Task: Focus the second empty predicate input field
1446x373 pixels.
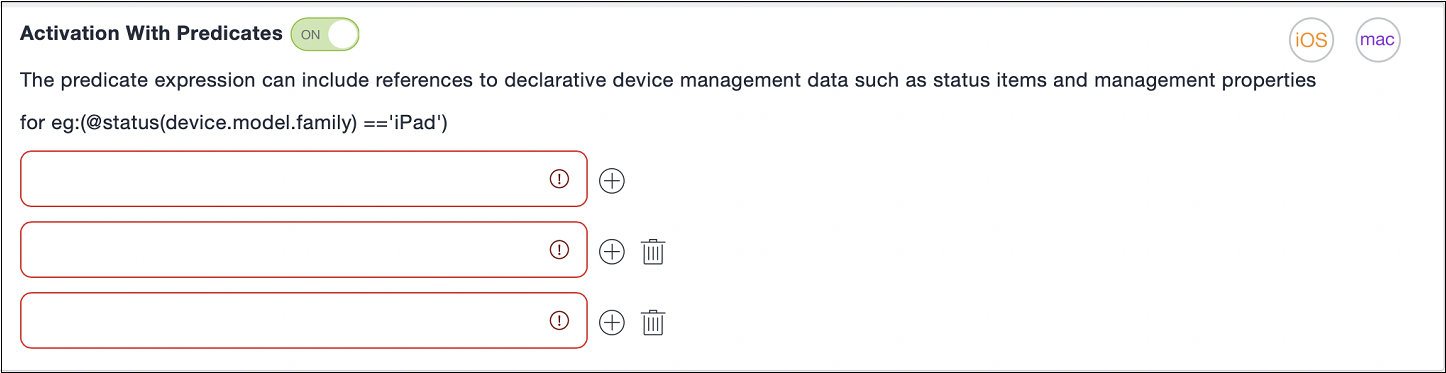Action: 304,250
